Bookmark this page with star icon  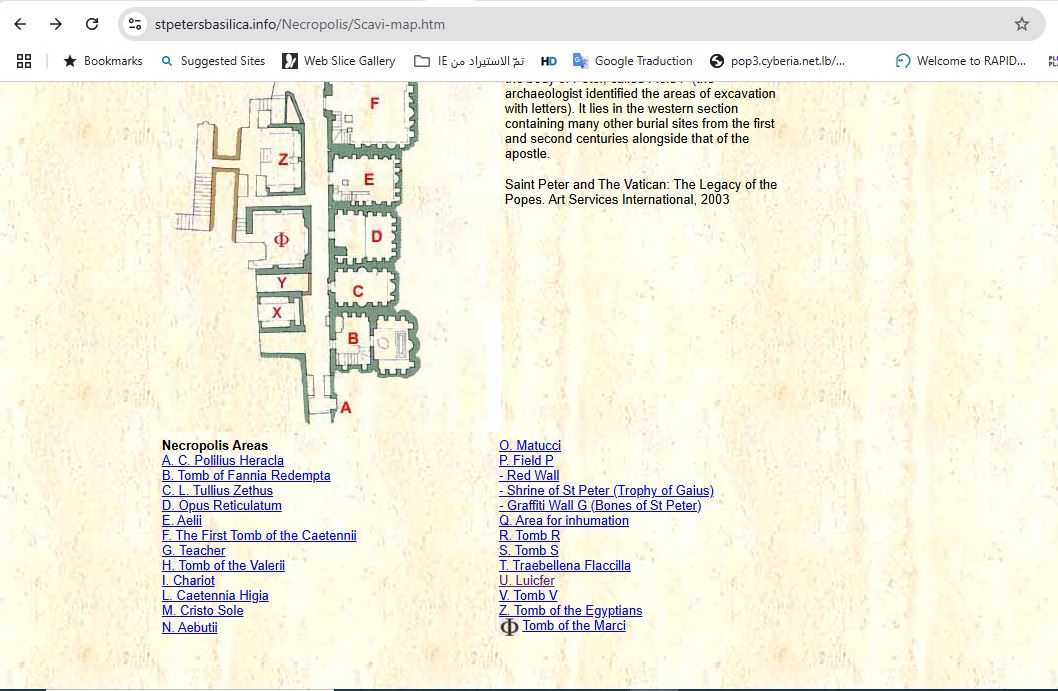(x=1021, y=24)
